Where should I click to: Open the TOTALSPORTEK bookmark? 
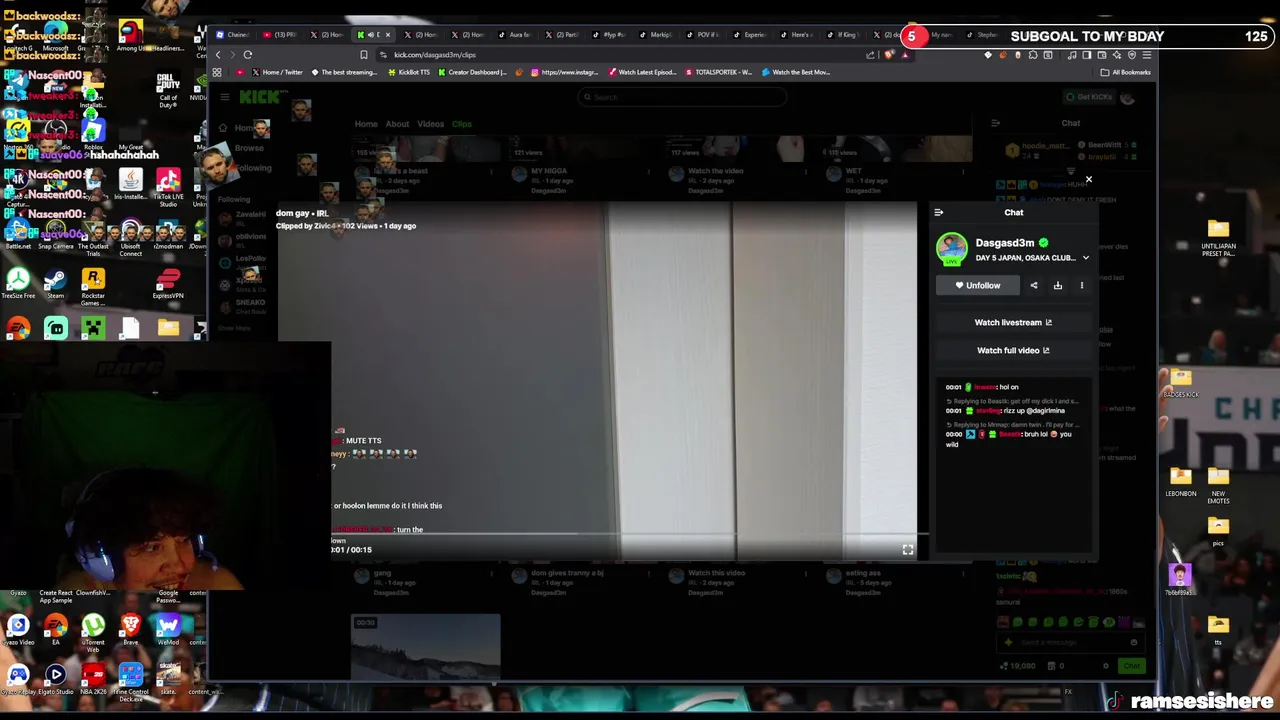tap(718, 72)
